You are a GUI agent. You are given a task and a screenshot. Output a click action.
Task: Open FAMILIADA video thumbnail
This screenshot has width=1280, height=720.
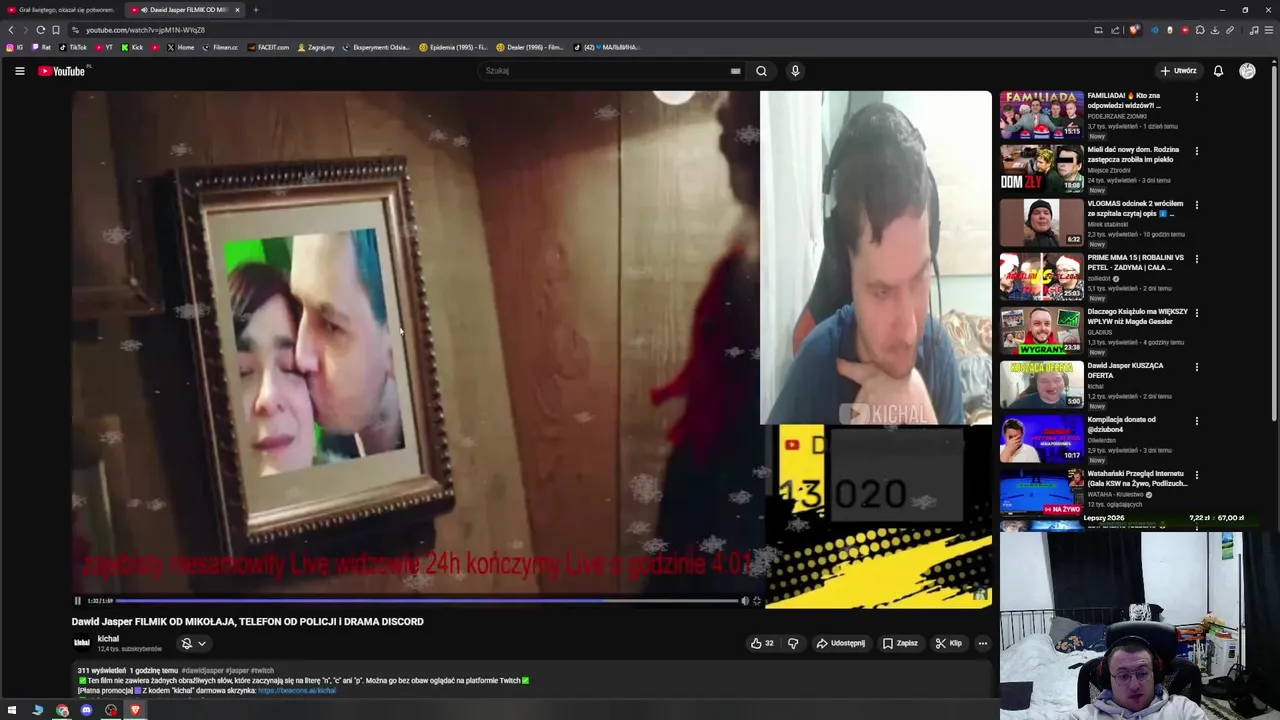1041,115
